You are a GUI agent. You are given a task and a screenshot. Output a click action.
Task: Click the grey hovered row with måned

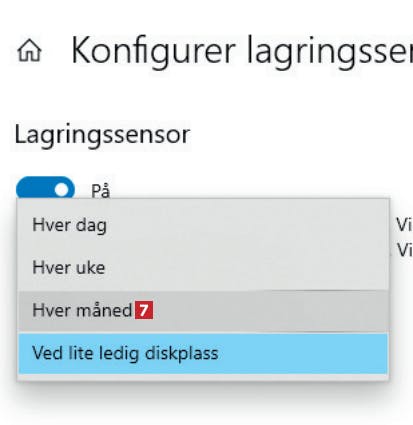[203, 311]
